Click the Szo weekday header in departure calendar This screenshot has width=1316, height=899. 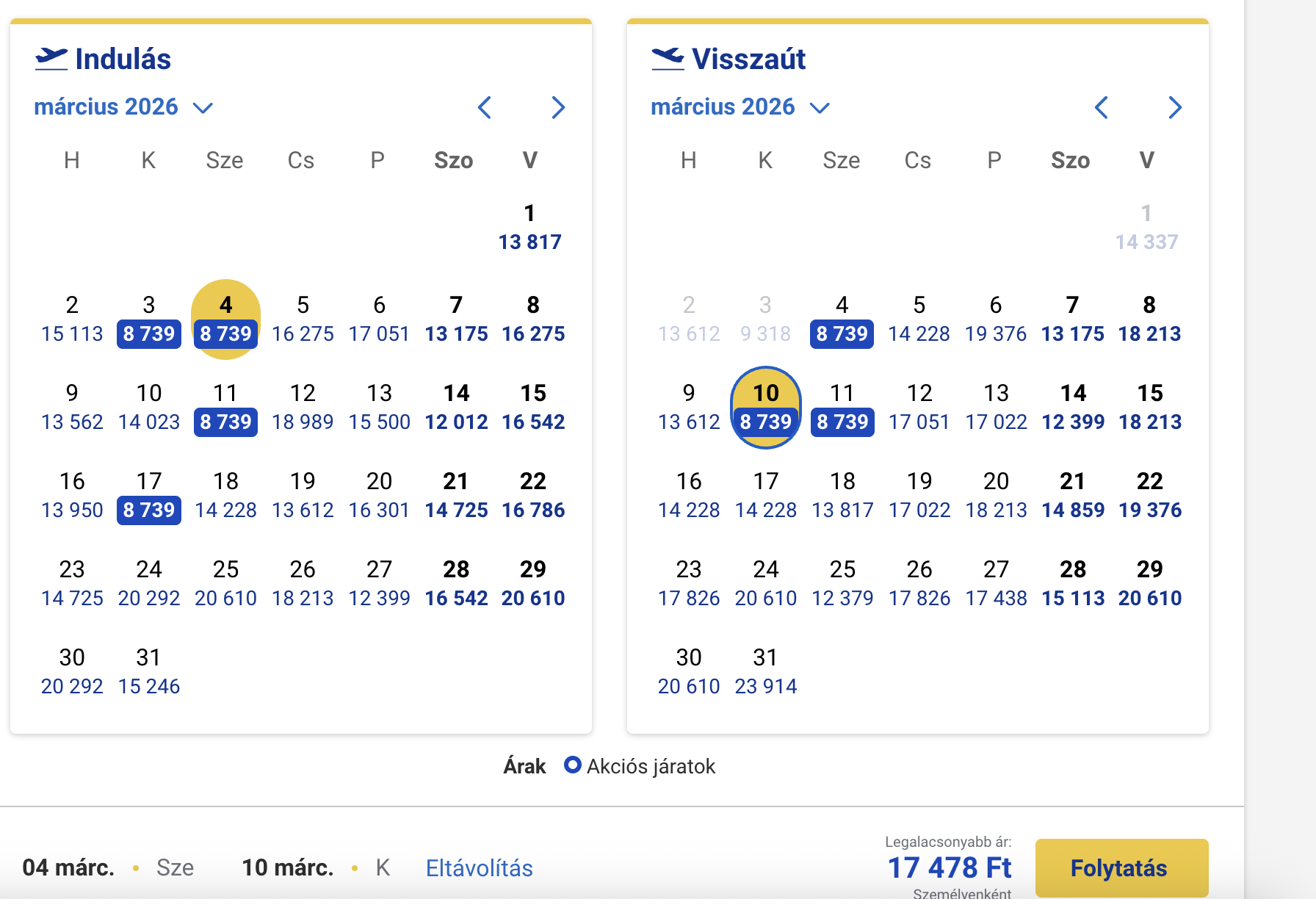[x=454, y=160]
